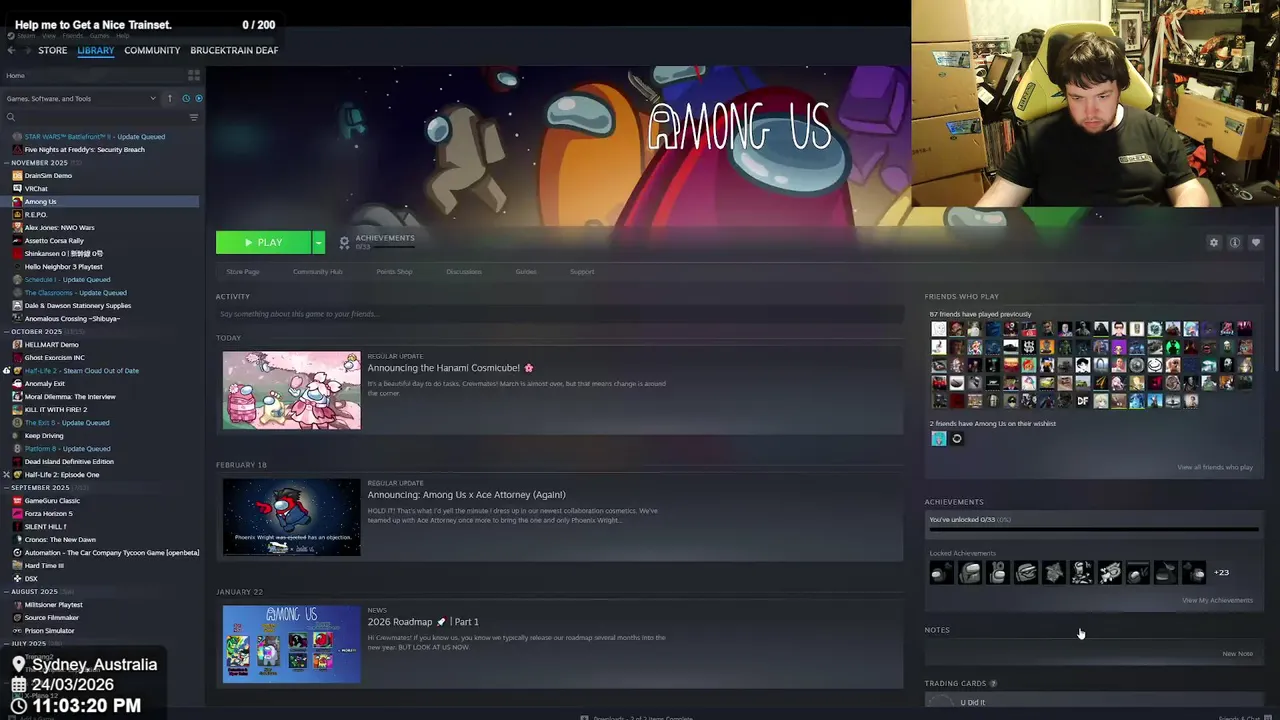
Task: Select Dead Island Definitive Edition
Action: point(69,461)
